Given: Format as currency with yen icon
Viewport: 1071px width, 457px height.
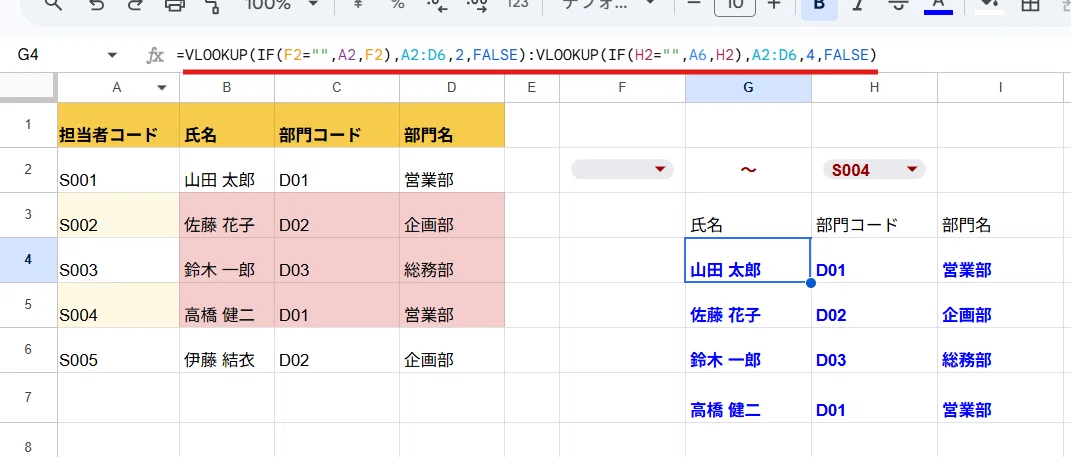Looking at the screenshot, I should (x=357, y=4).
